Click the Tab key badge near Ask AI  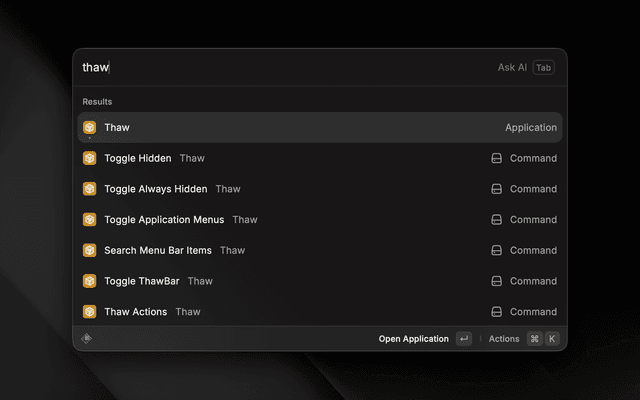[x=543, y=67]
